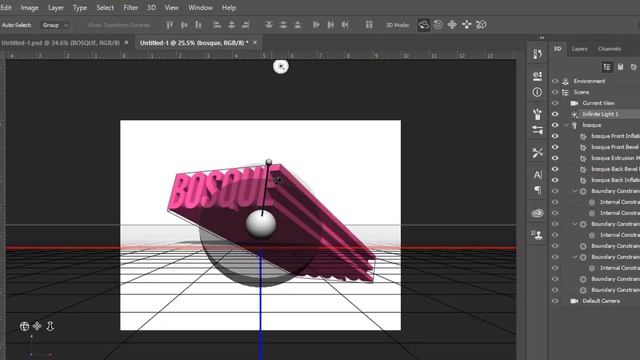
Task: Click the Dolly 3D camera control icon
Action: [50, 326]
